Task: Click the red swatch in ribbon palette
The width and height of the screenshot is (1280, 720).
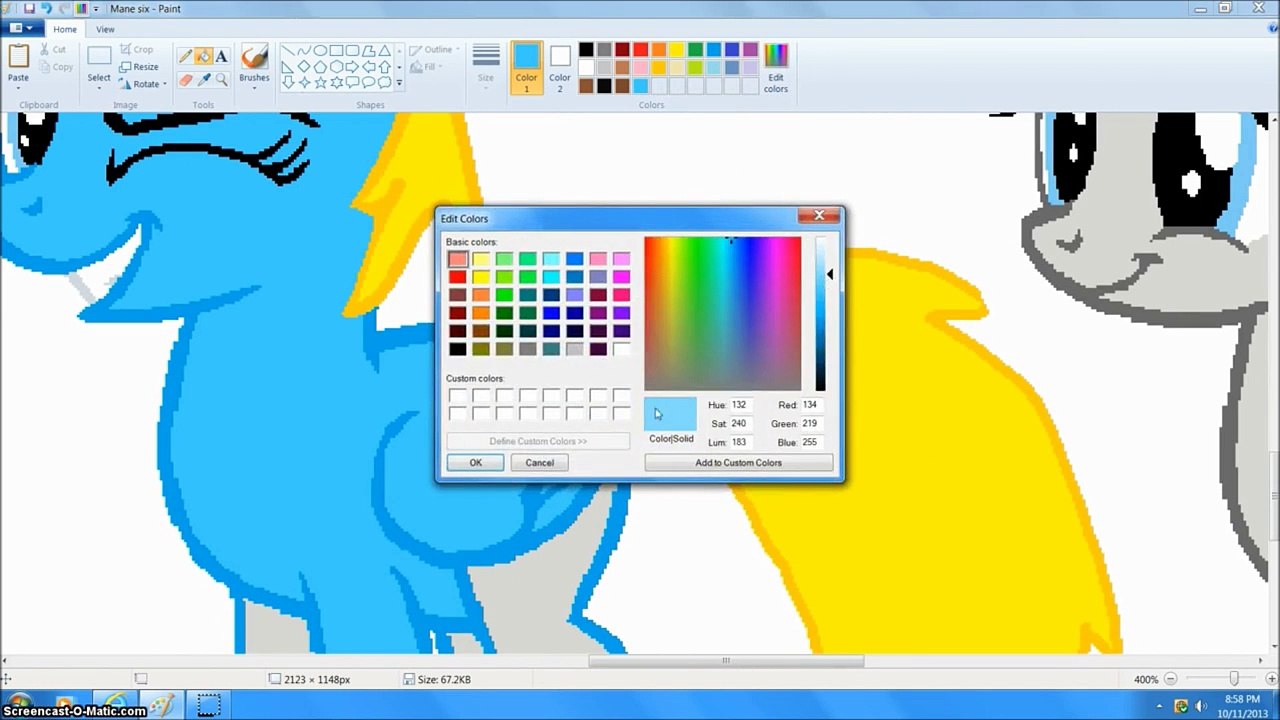Action: [640, 50]
